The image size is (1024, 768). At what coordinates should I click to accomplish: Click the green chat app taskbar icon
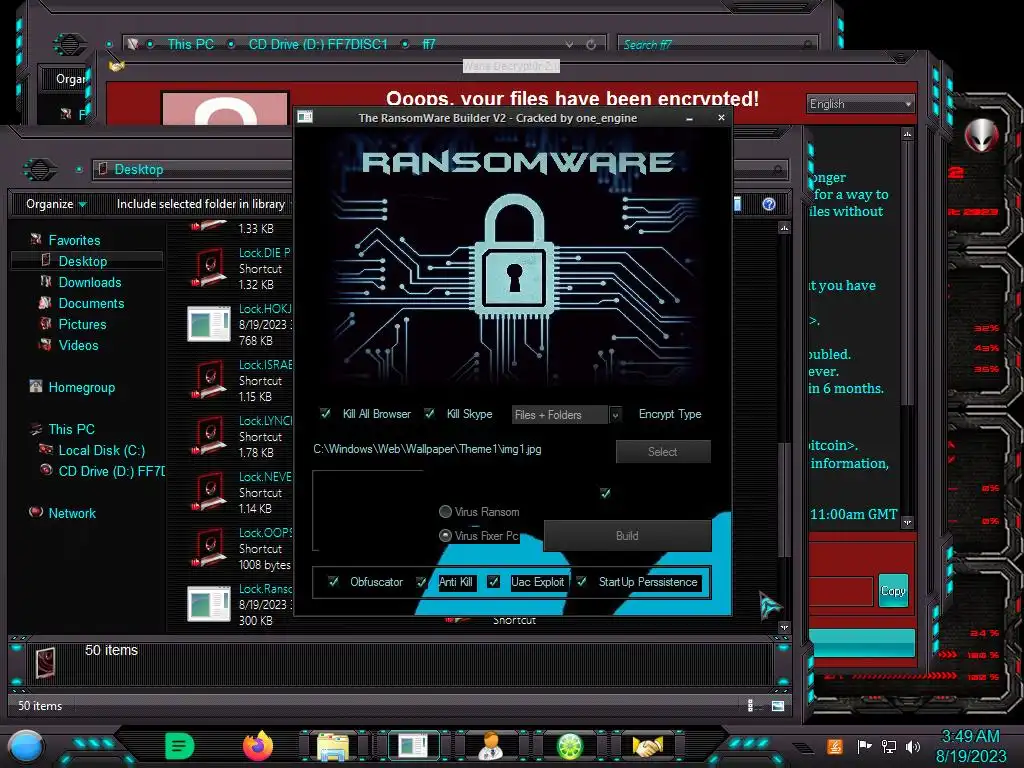click(x=180, y=745)
